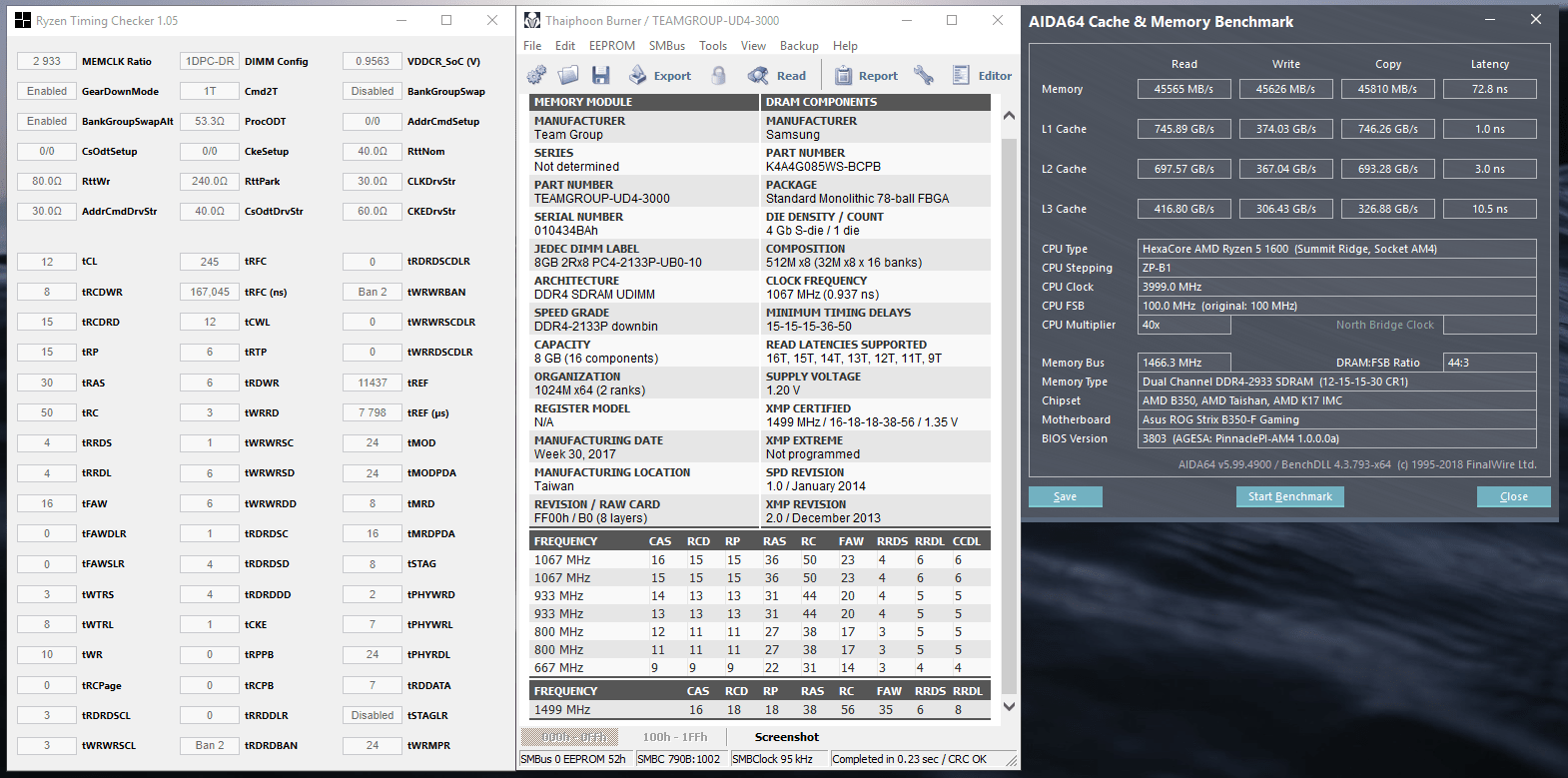Screen dimensions: 1568x778
Task: Click the Export toolbar button
Action: pyautogui.click(x=660, y=75)
